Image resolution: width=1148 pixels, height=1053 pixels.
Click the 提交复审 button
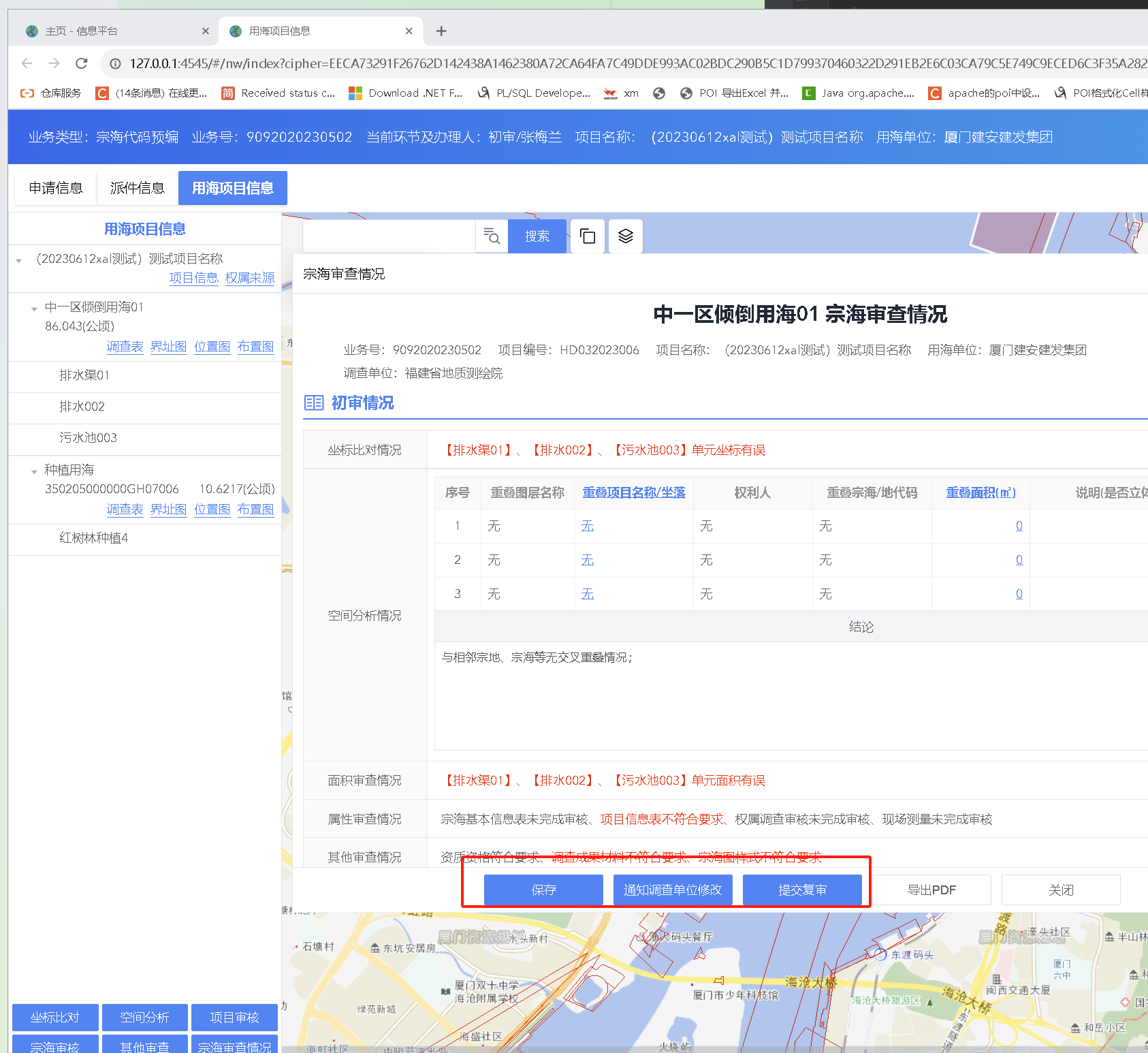click(x=802, y=890)
